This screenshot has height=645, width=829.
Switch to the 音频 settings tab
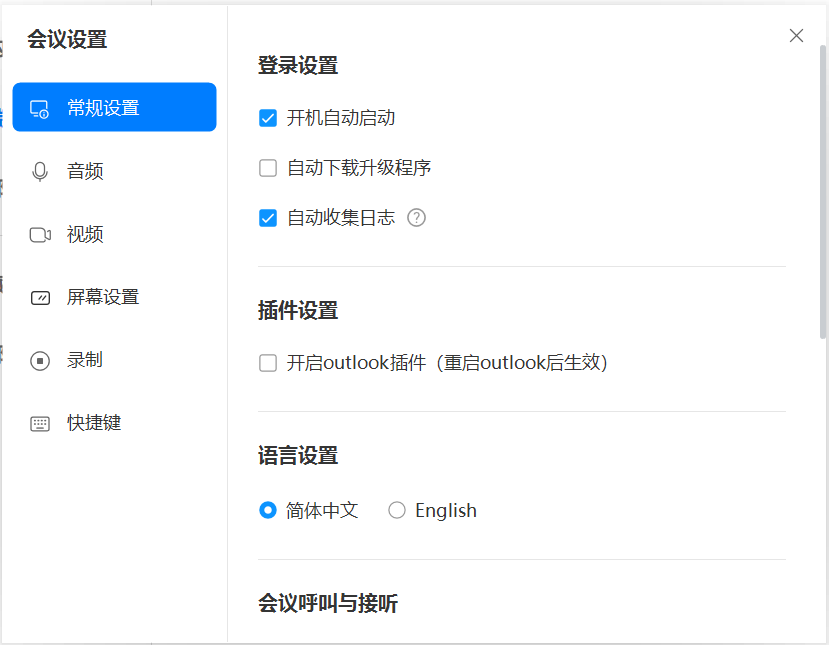(85, 170)
